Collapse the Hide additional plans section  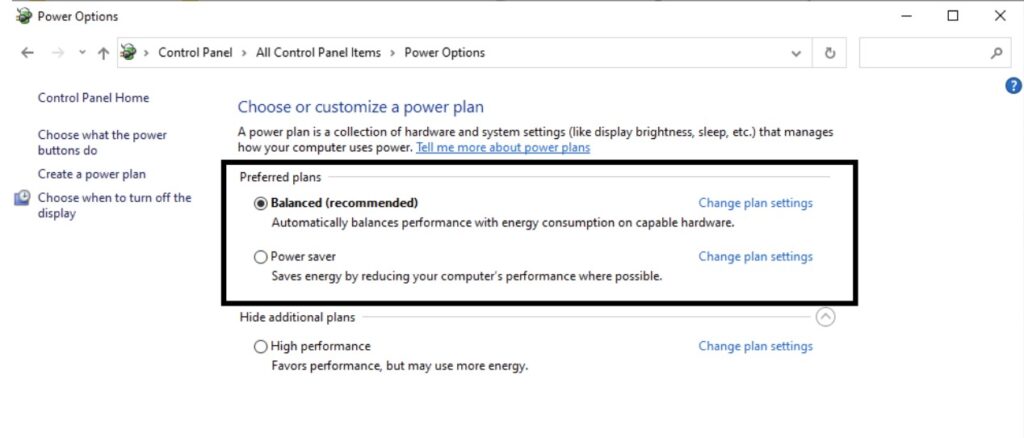point(825,317)
